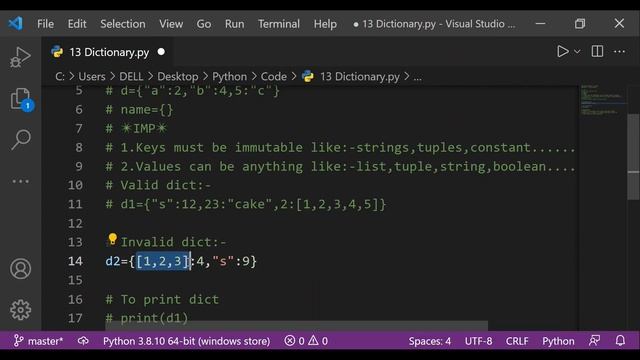640x360 pixels.
Task: Click the C: breadcrumb
Action: tap(60, 76)
